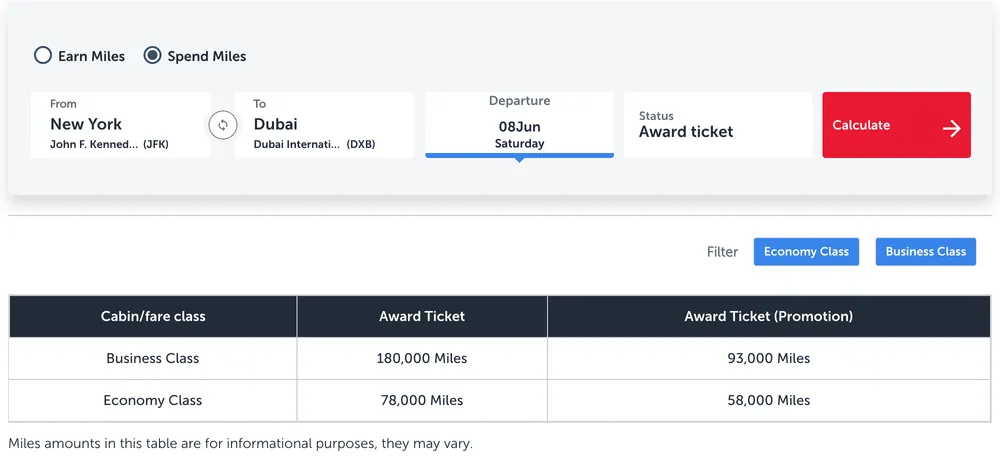Image resolution: width=1000 pixels, height=464 pixels.
Task: Open the From field showing New York
Action: tap(120, 125)
